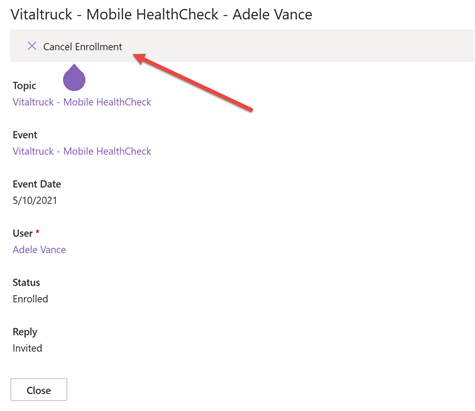Click the X icon beside Cancel Enrollment
Image resolution: width=475 pixels, height=411 pixels.
click(32, 46)
